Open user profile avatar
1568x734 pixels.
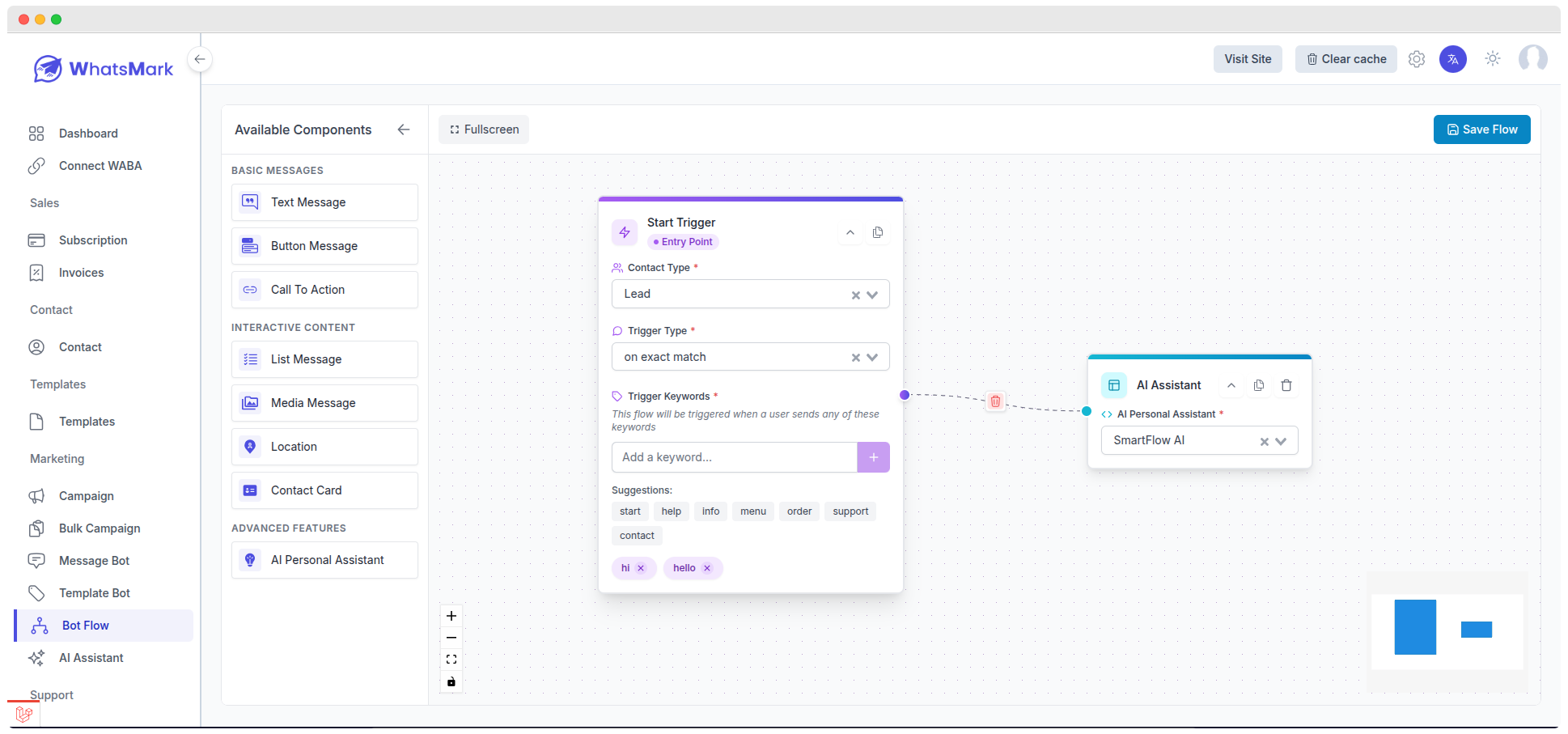1533,59
